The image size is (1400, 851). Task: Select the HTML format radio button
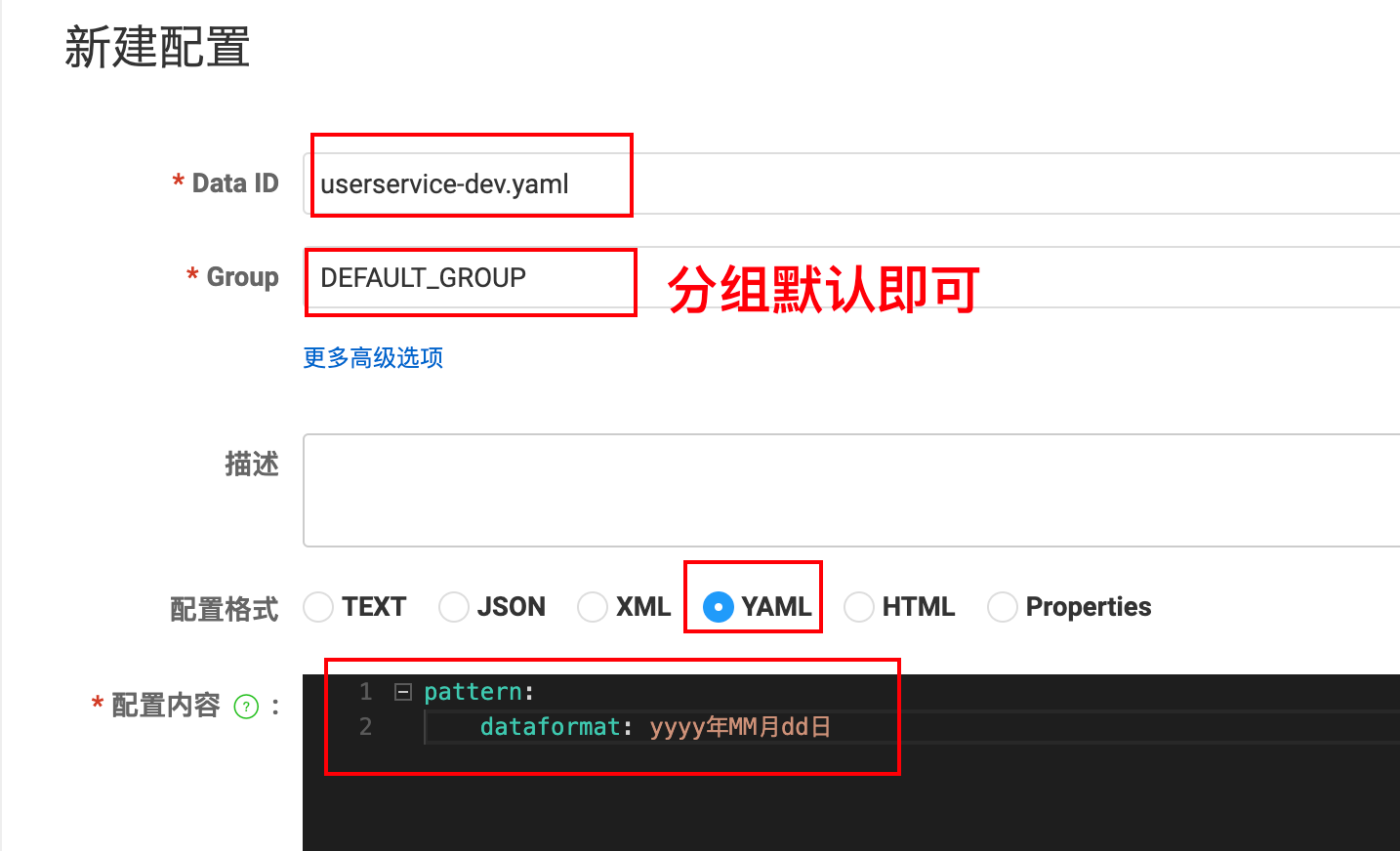coord(859,607)
